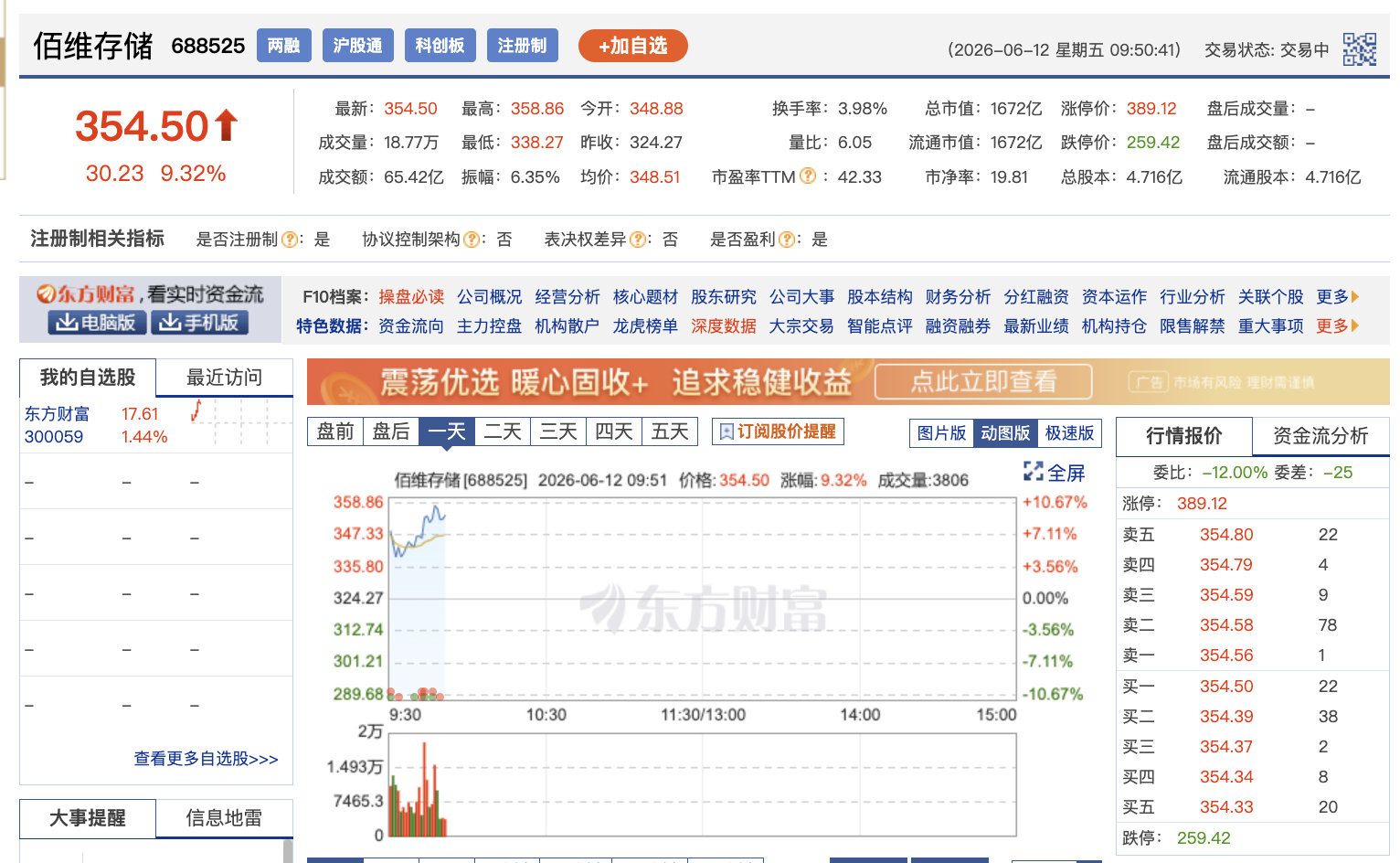Click the 查看更多自选股 link

coord(206,759)
